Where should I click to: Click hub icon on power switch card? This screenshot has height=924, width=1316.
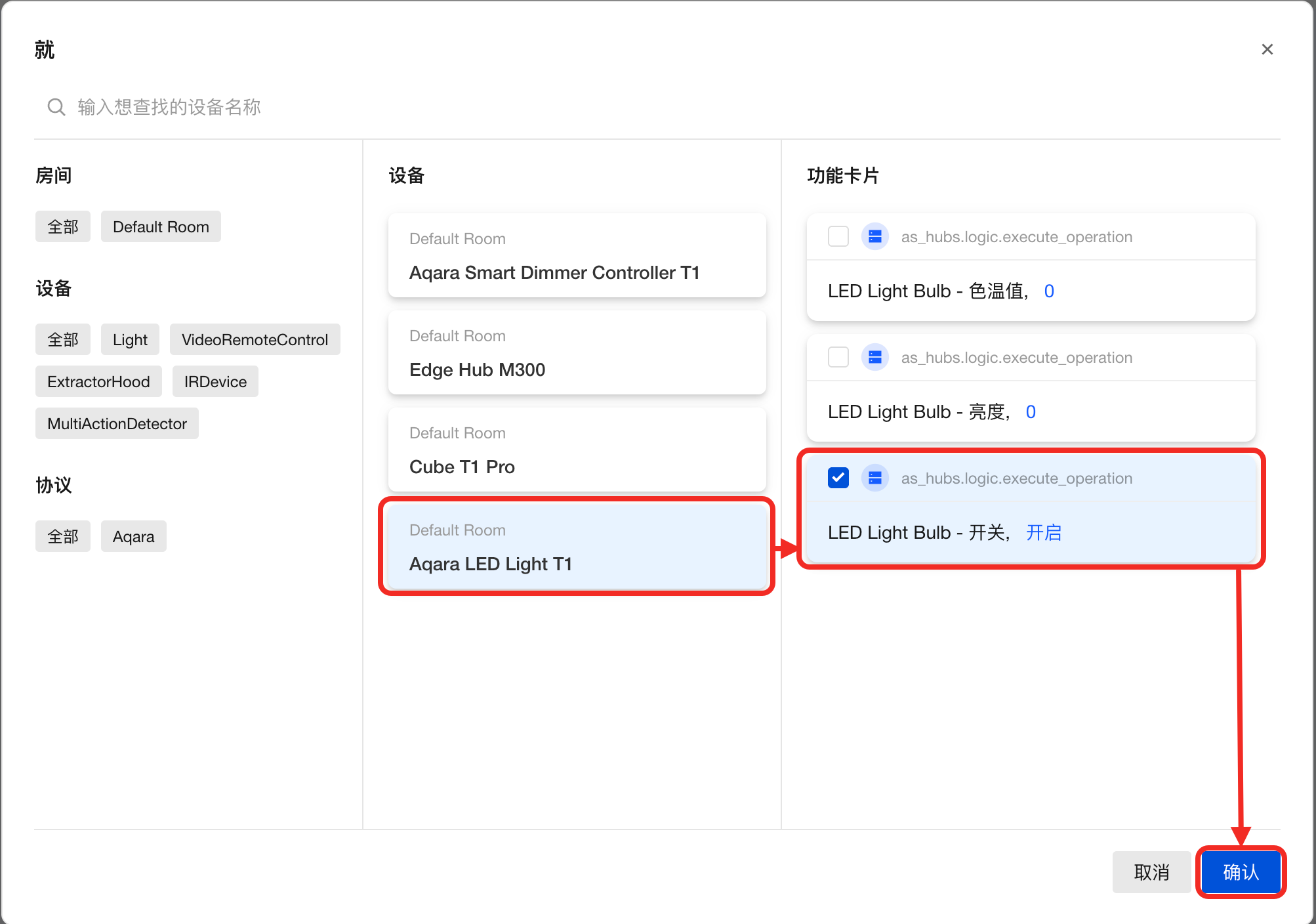pos(874,478)
